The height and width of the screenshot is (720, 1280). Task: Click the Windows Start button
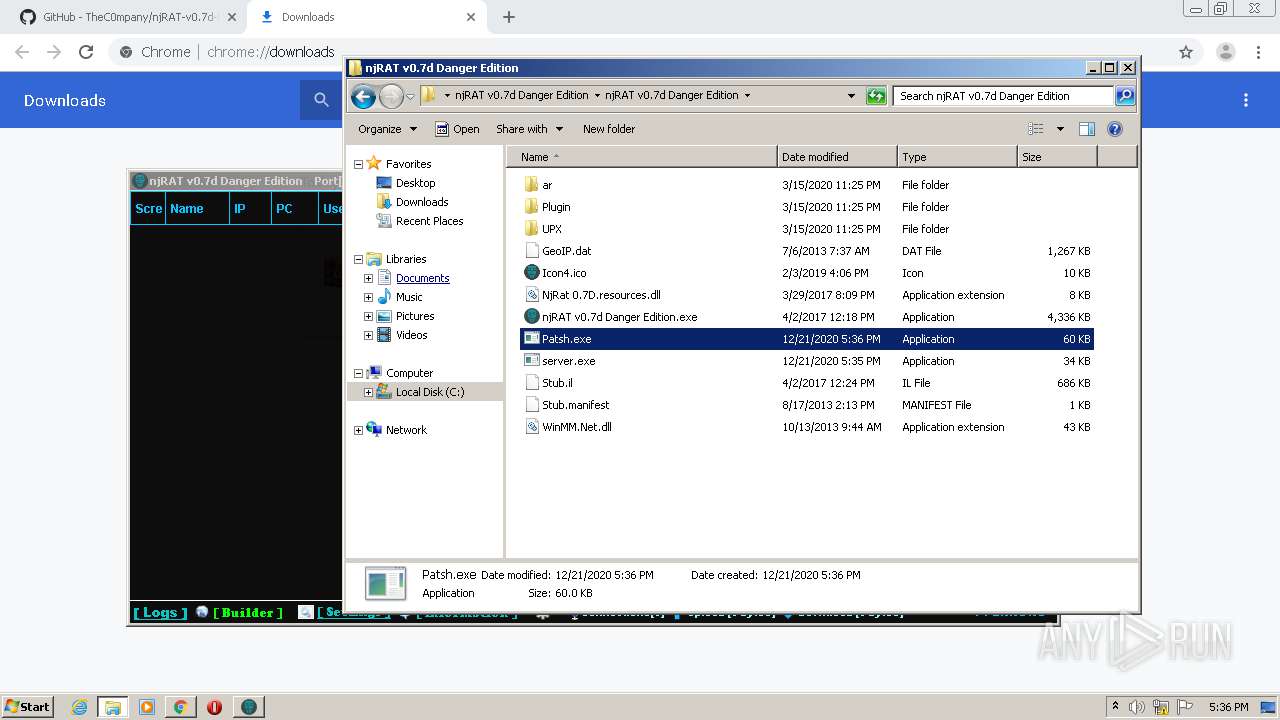tap(28, 706)
